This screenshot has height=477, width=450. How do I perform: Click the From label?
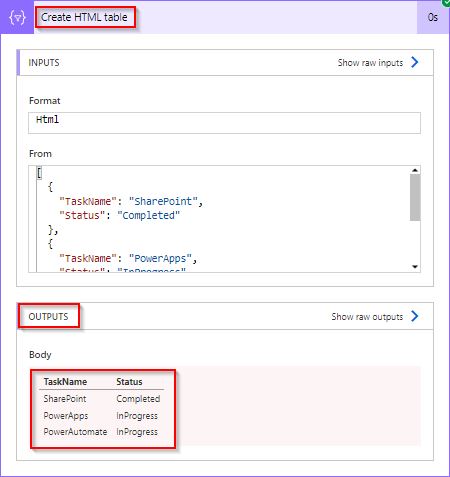(x=40, y=154)
